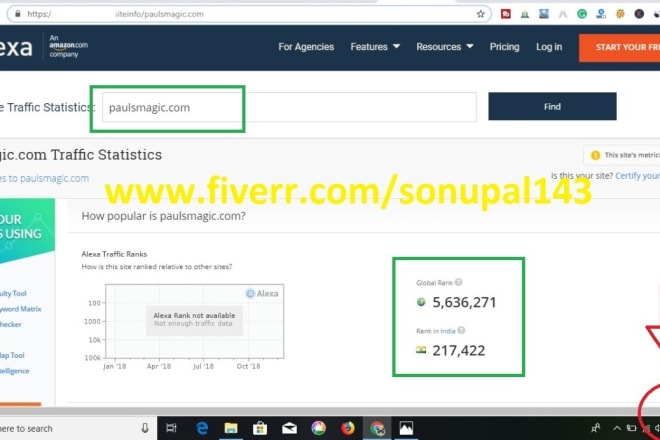Click the 5,636,271 global rank value

click(464, 302)
